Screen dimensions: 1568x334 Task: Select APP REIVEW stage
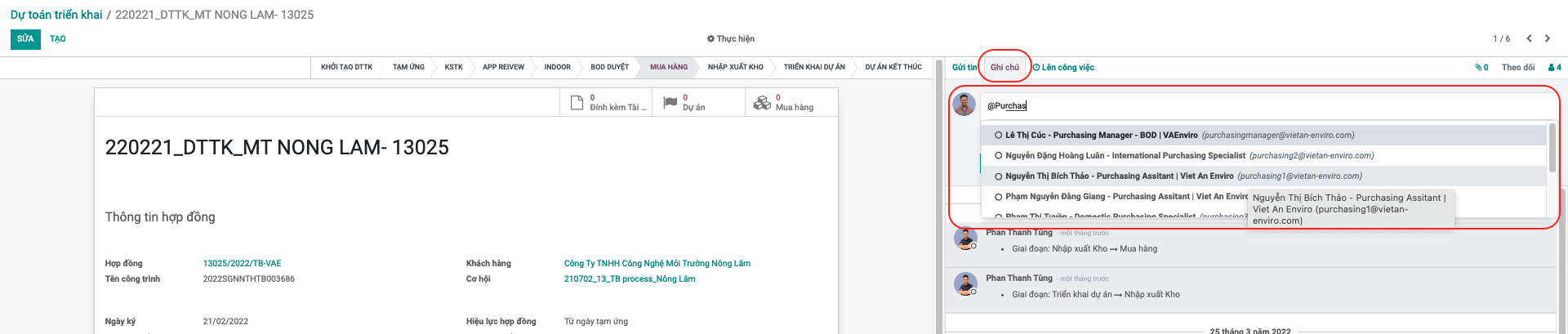pyautogui.click(x=503, y=67)
